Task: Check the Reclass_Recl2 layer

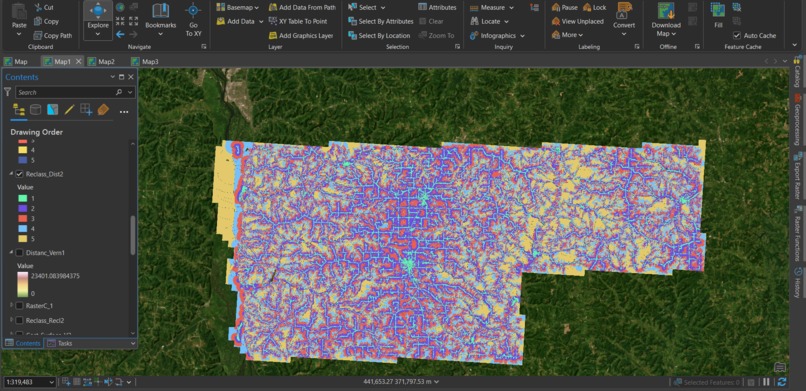Action: (x=20, y=321)
